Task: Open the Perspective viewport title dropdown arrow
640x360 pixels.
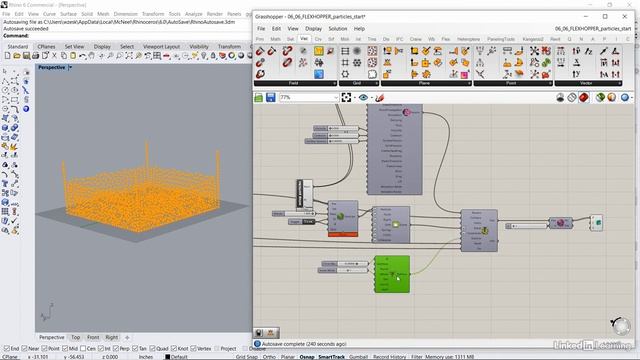Action: (x=70, y=67)
